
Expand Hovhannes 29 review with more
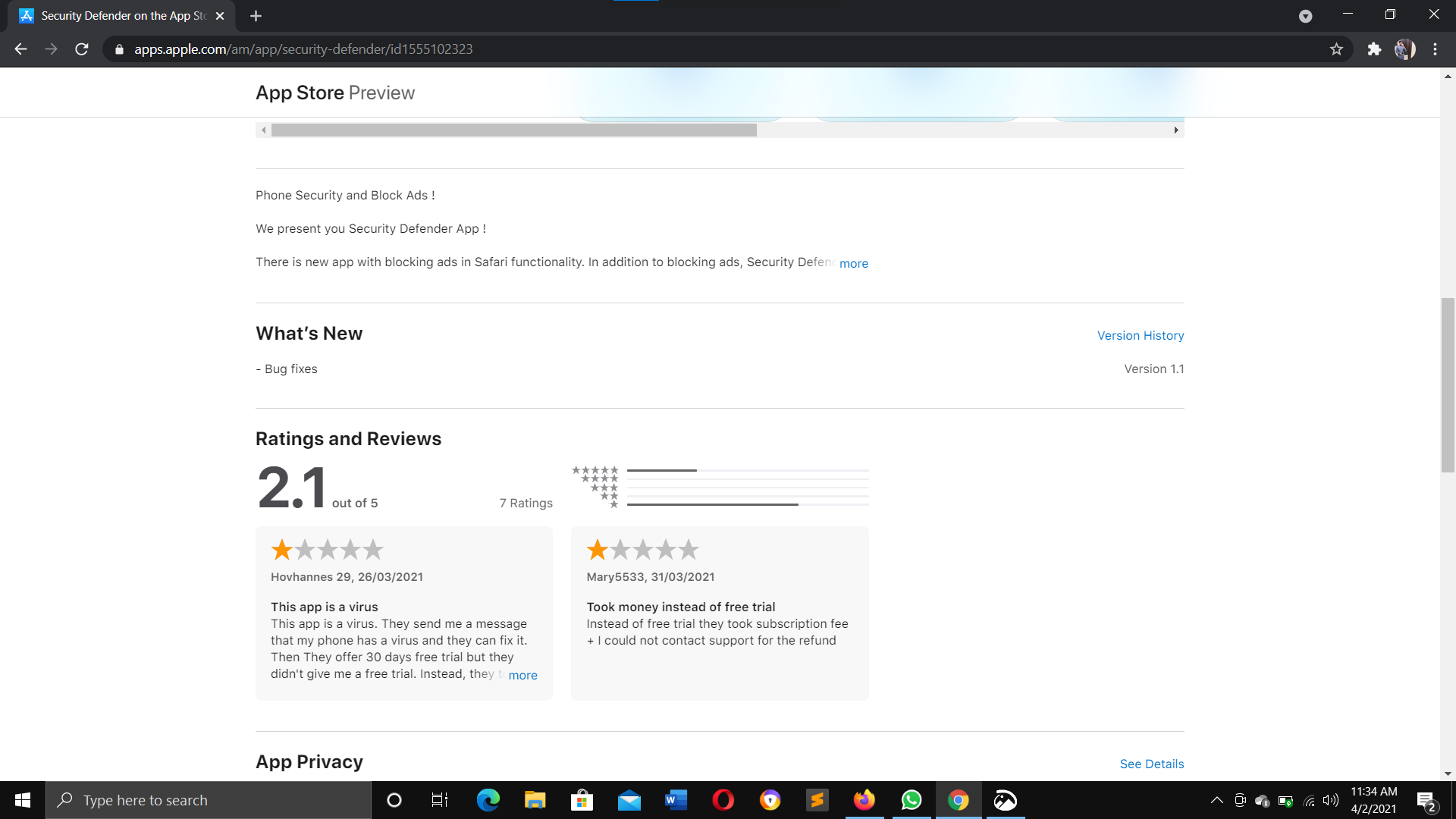point(522,675)
